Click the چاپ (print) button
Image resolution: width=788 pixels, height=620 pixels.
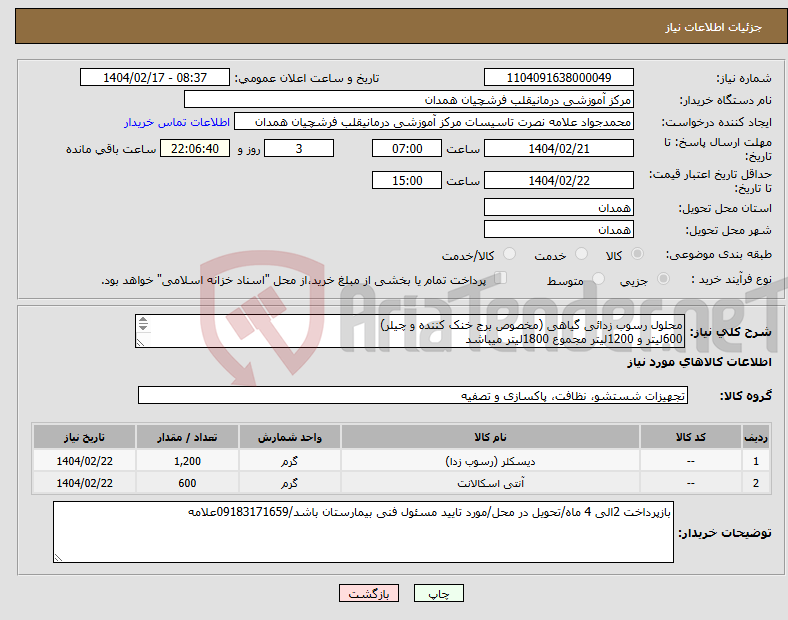pos(438,593)
